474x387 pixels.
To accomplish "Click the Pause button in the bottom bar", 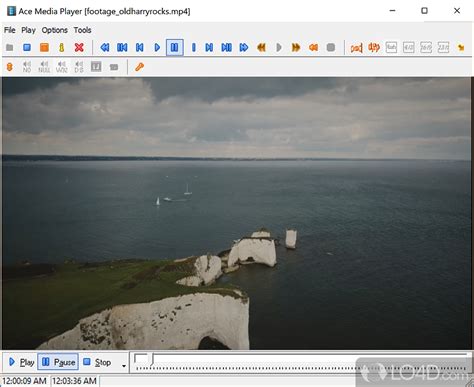I will click(x=58, y=362).
